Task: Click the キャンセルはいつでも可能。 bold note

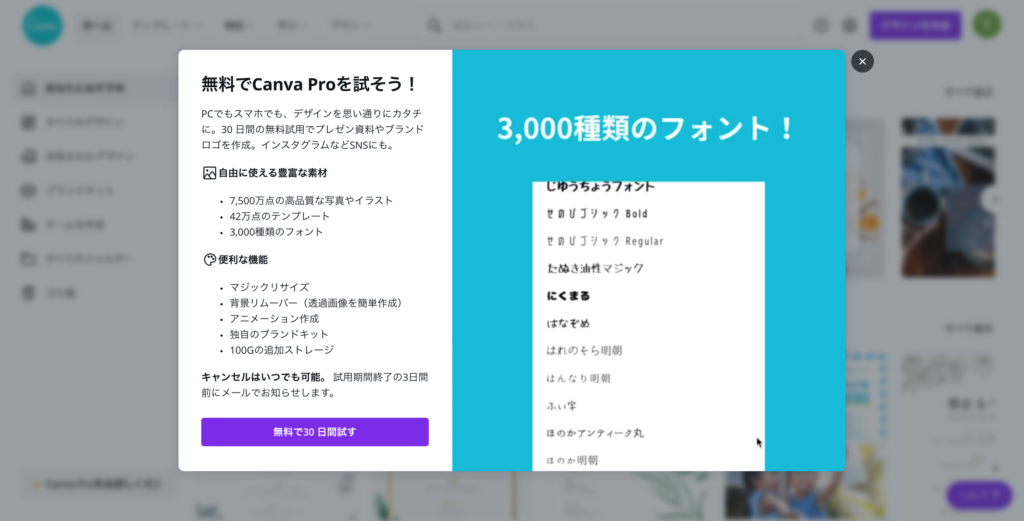Action: [264, 377]
